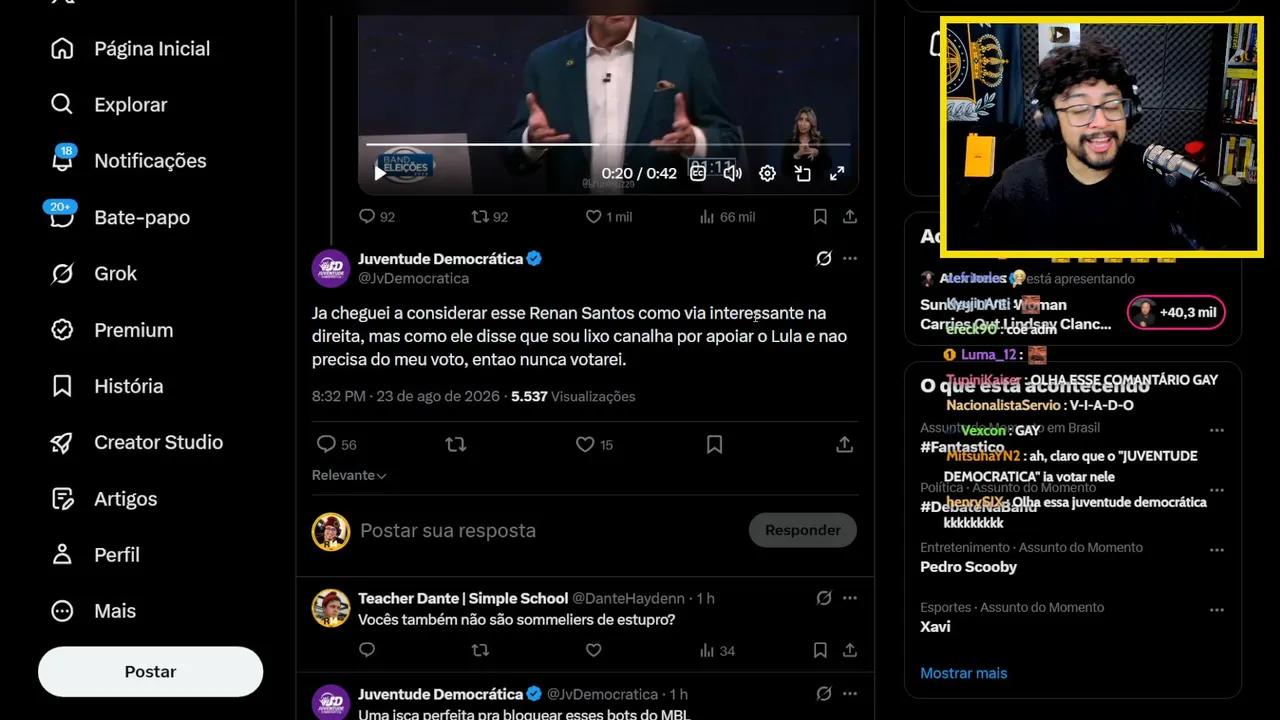Open História in the sidebar
The width and height of the screenshot is (1280, 720).
point(106,386)
